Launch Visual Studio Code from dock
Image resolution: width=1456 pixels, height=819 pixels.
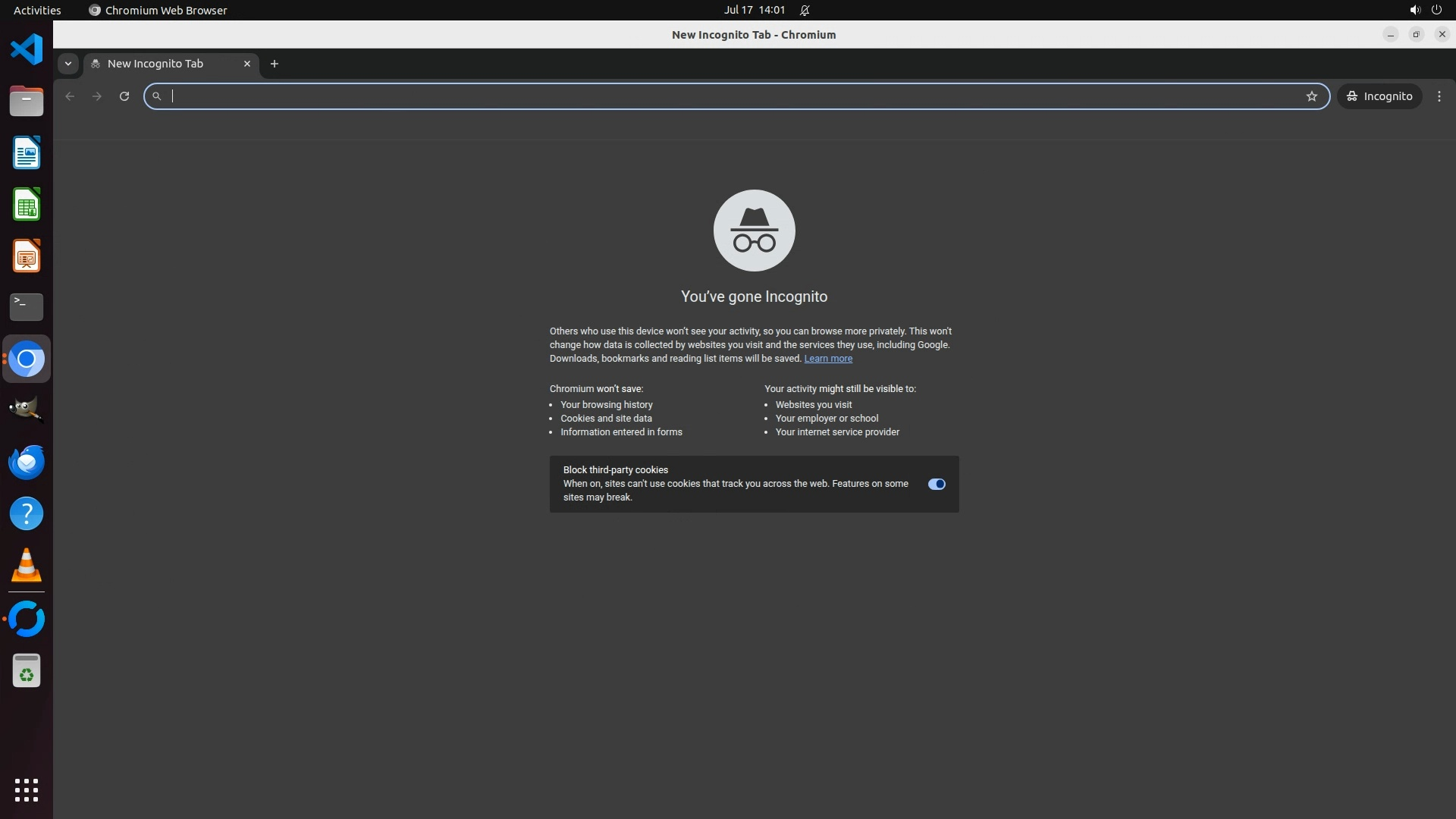[x=27, y=50]
